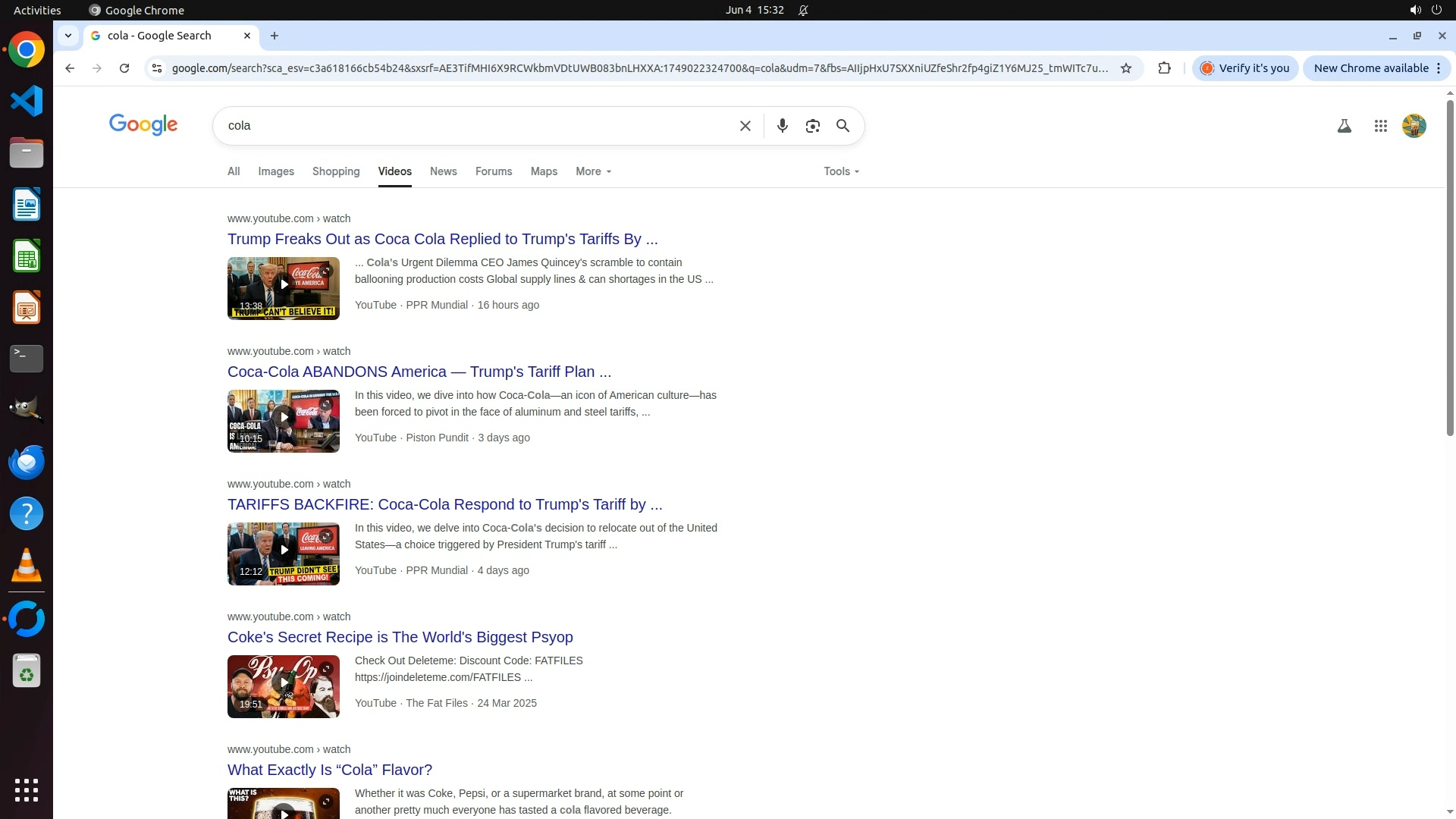This screenshot has width=1456, height=819.
Task: Expand the More search filters dropdown
Action: 593,171
